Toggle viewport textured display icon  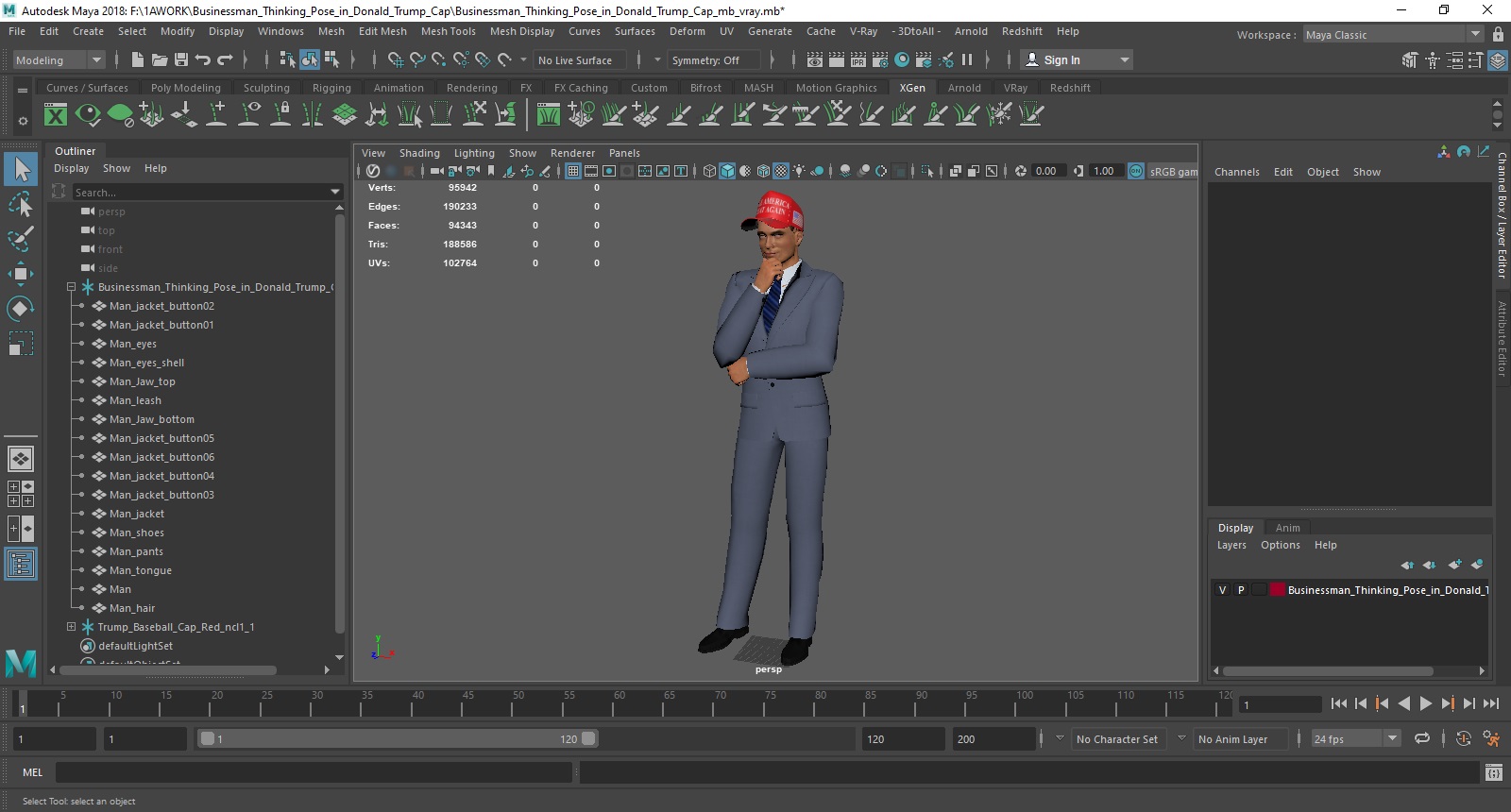pyautogui.click(x=781, y=171)
